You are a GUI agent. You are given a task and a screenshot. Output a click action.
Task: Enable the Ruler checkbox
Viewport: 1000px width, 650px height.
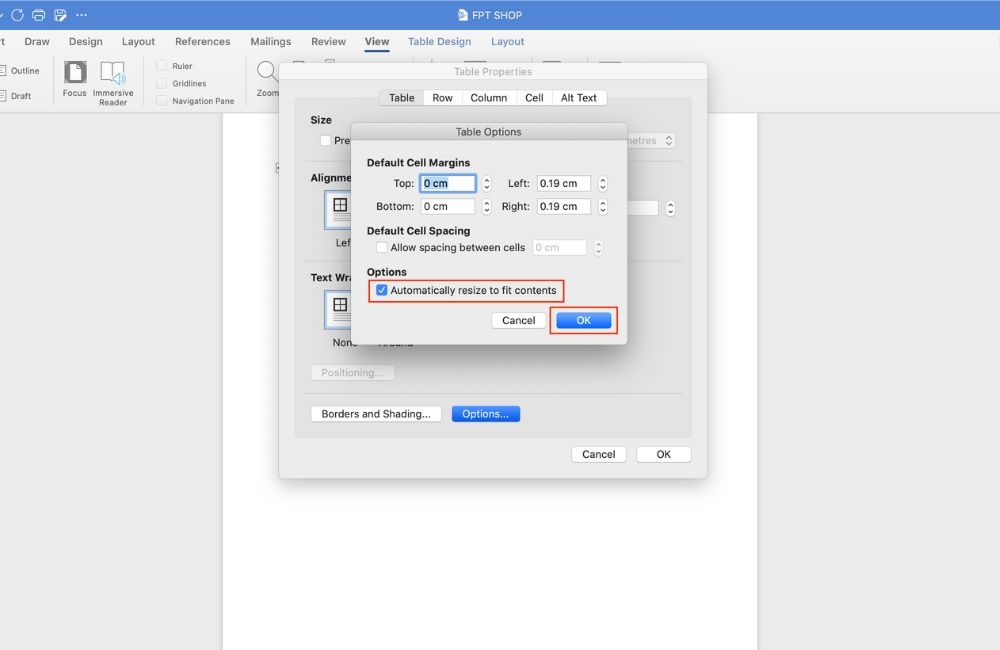coord(162,66)
